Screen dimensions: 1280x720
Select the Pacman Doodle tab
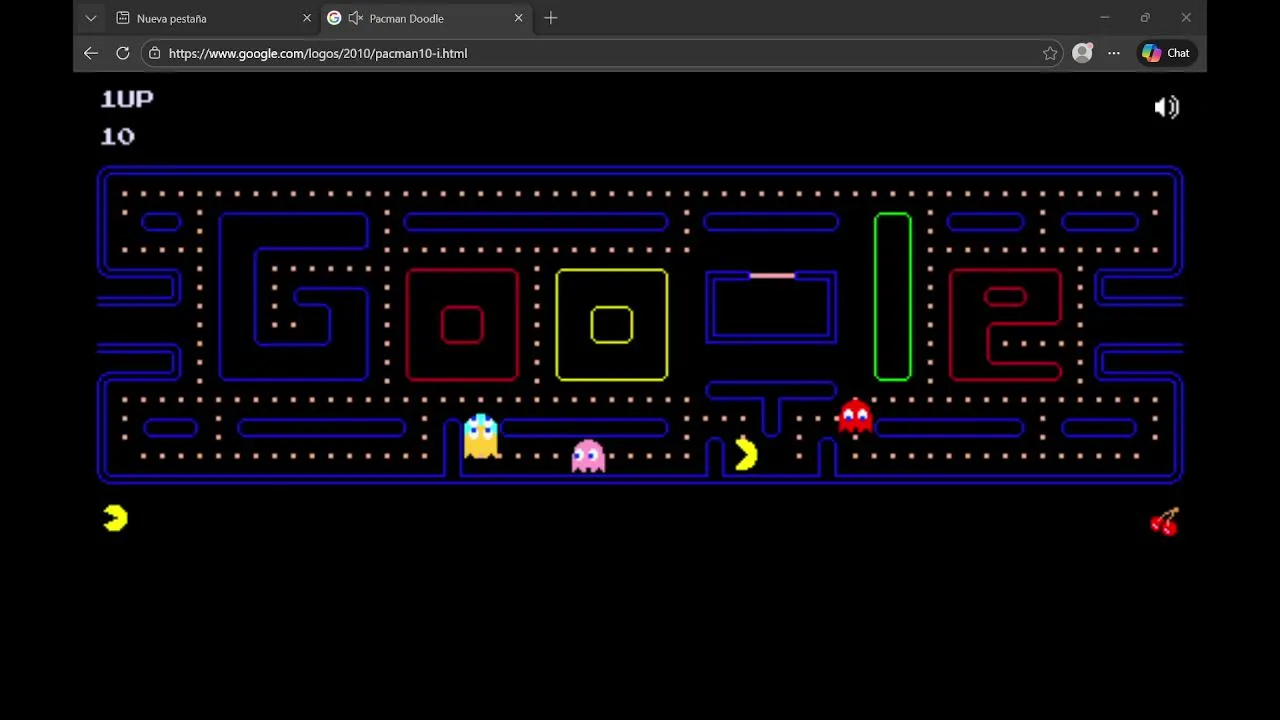point(426,18)
